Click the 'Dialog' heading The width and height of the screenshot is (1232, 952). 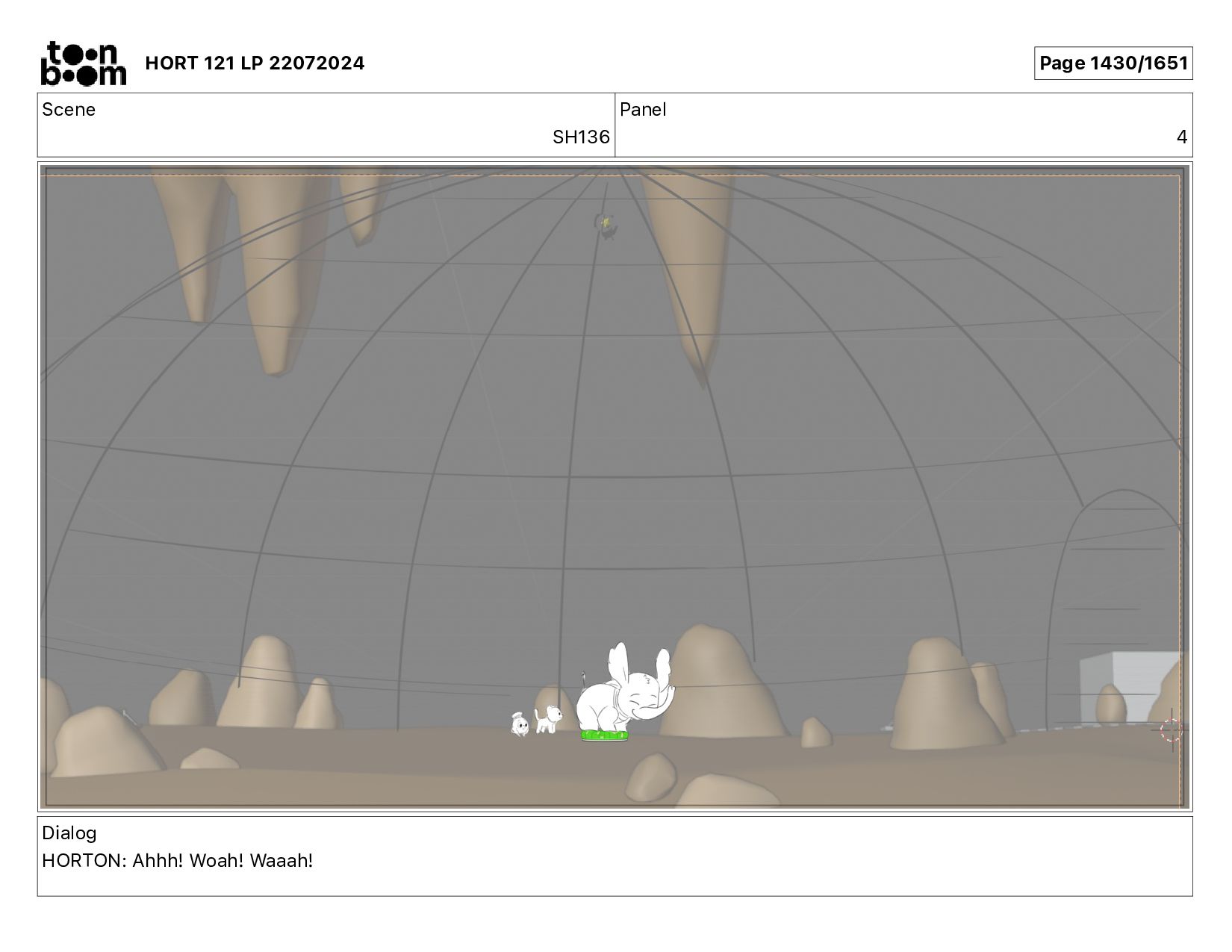coord(69,833)
